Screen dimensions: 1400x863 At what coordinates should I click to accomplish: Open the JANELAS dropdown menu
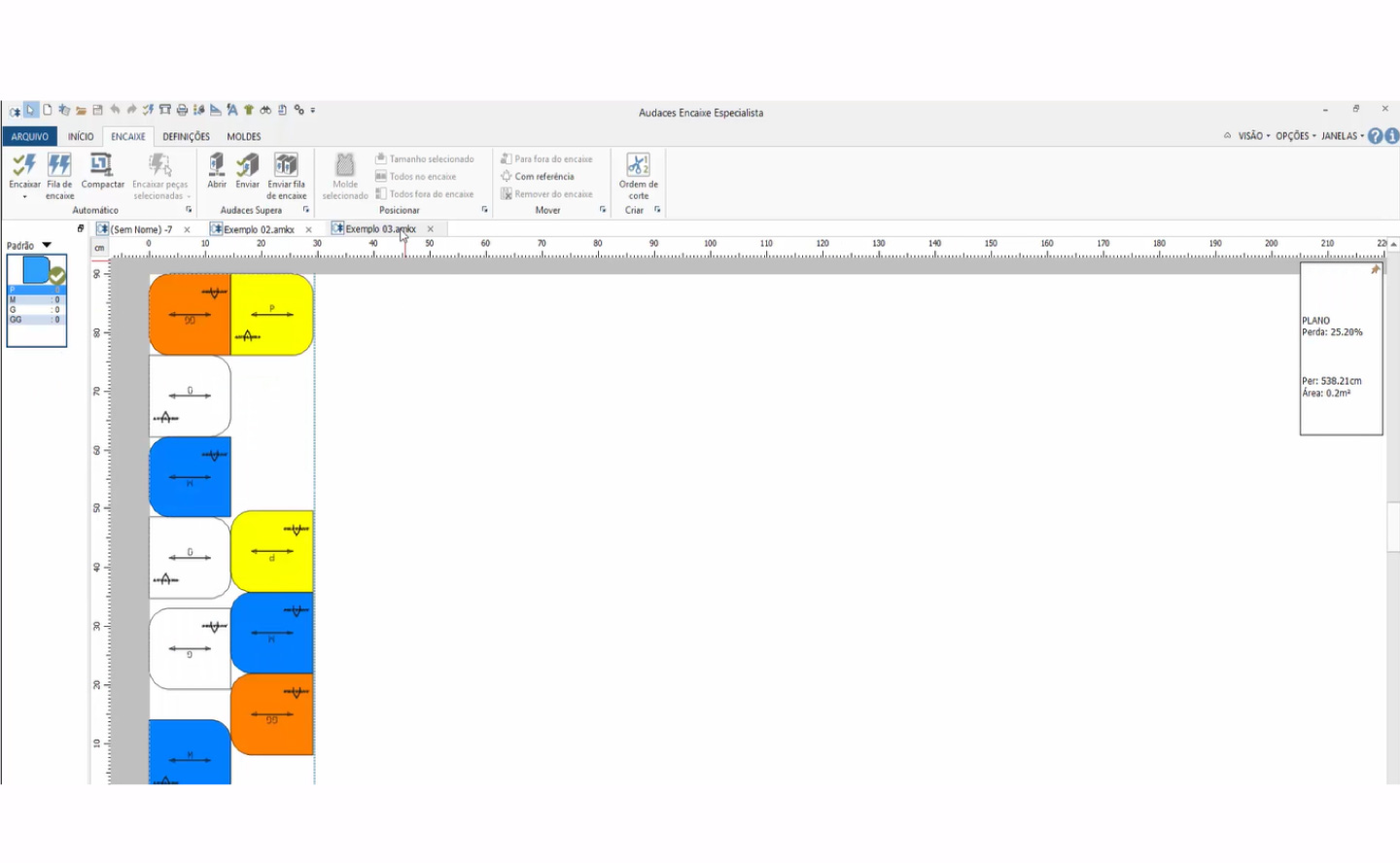1343,136
